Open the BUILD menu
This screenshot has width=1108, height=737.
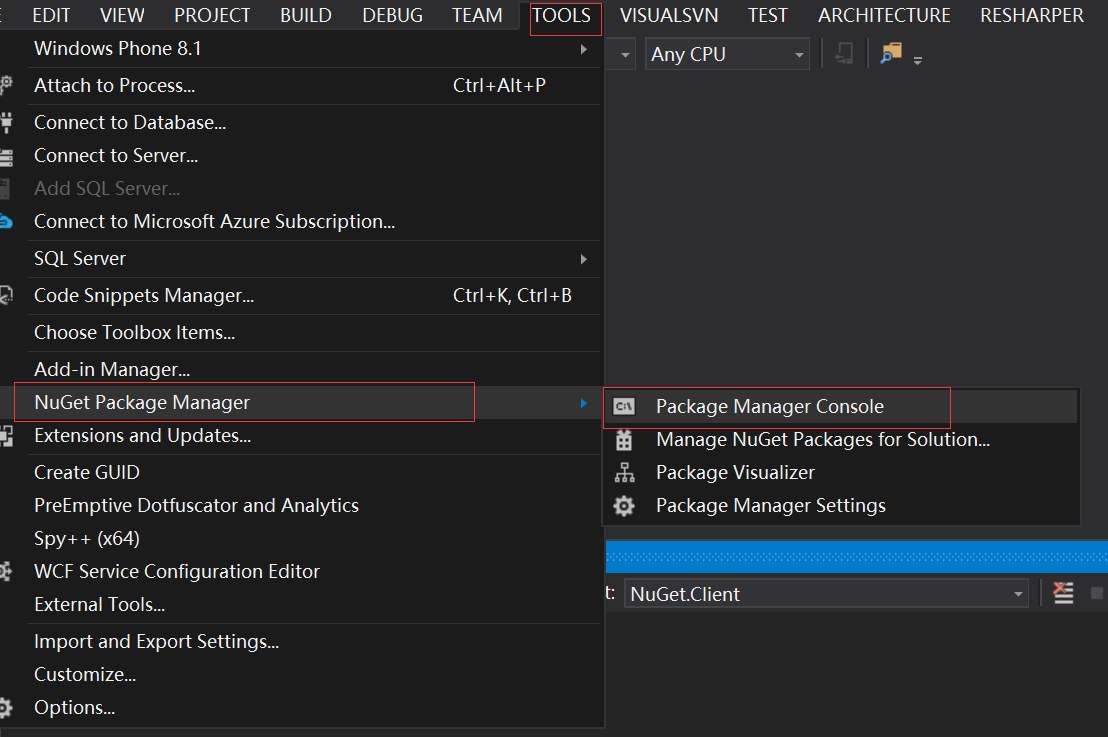click(306, 15)
